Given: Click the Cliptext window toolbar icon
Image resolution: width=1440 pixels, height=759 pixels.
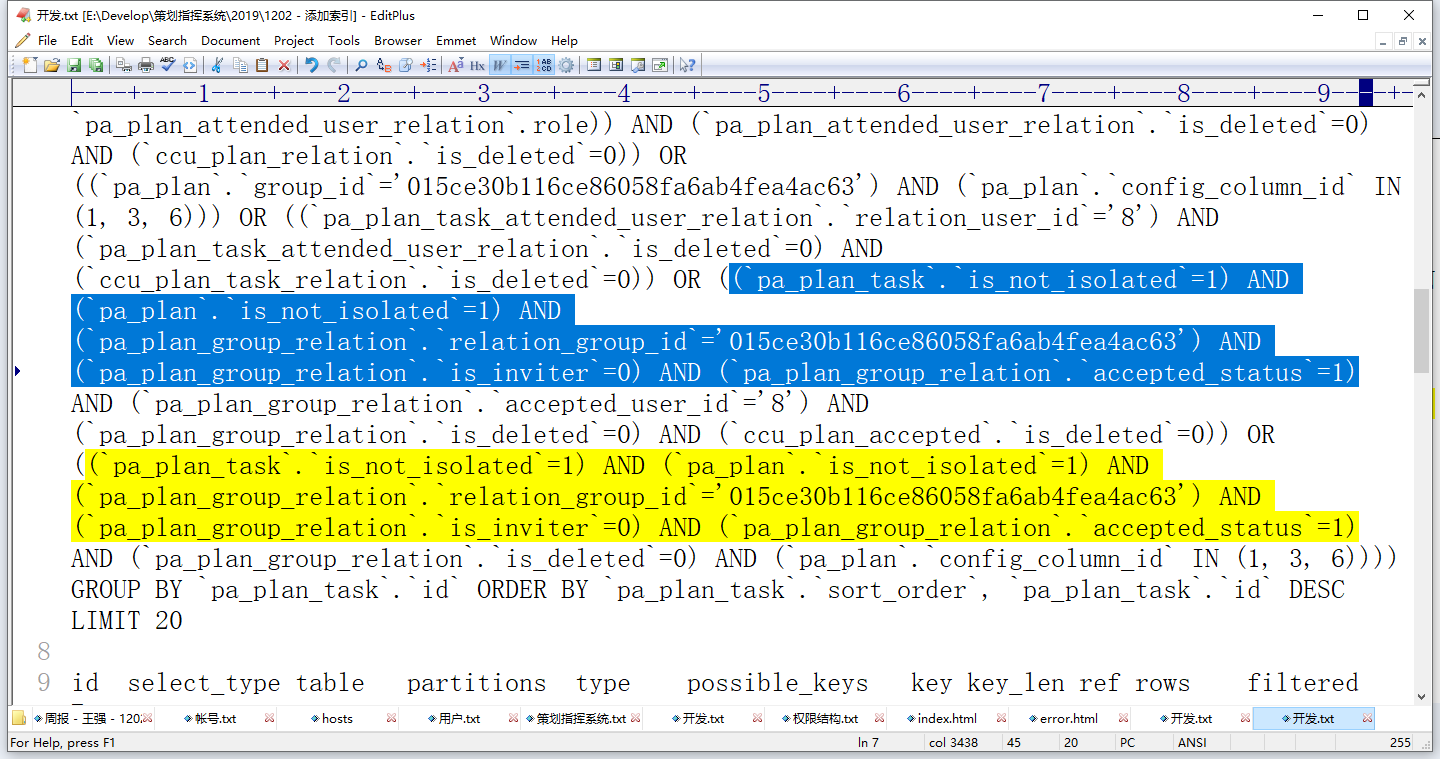Looking at the screenshot, I should pos(594,65).
